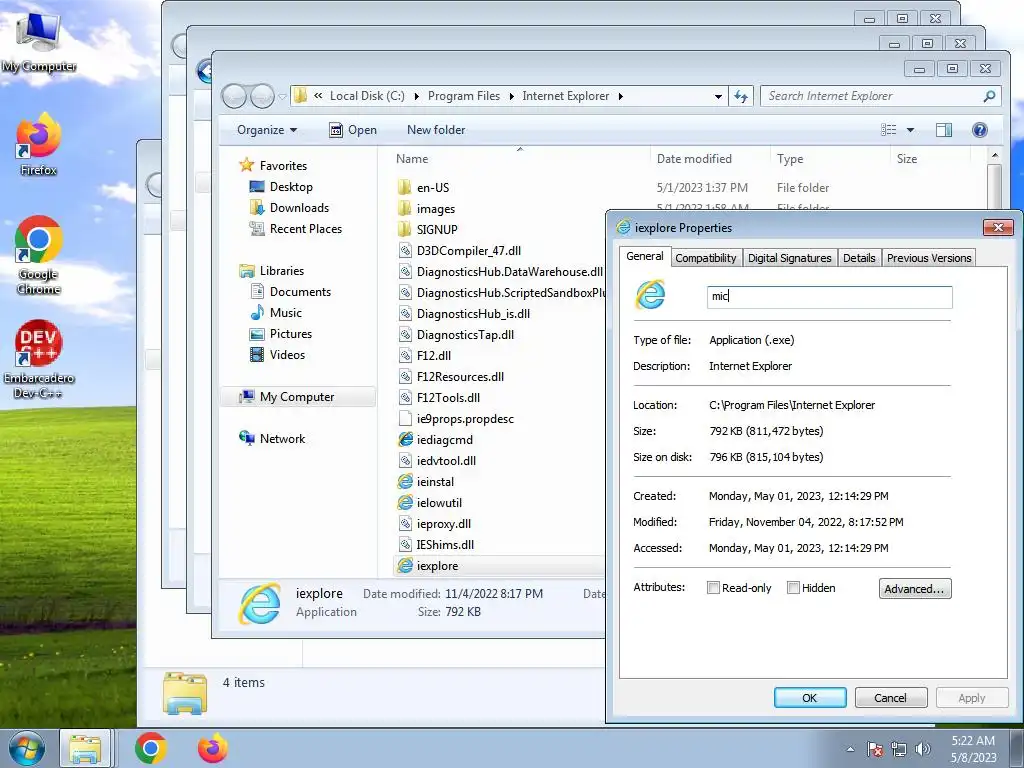Select the iediagcmd application file

tap(444, 440)
